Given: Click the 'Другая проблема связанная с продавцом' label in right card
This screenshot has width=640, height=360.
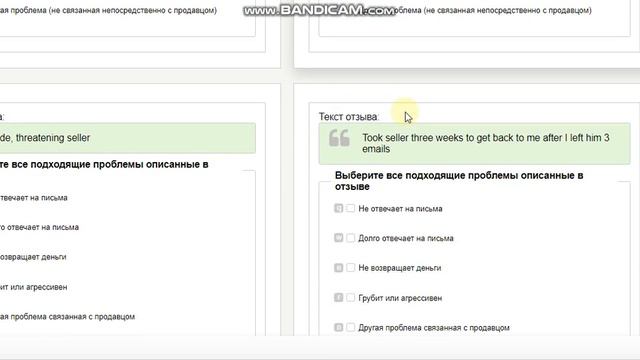Looking at the screenshot, I should (x=434, y=328).
